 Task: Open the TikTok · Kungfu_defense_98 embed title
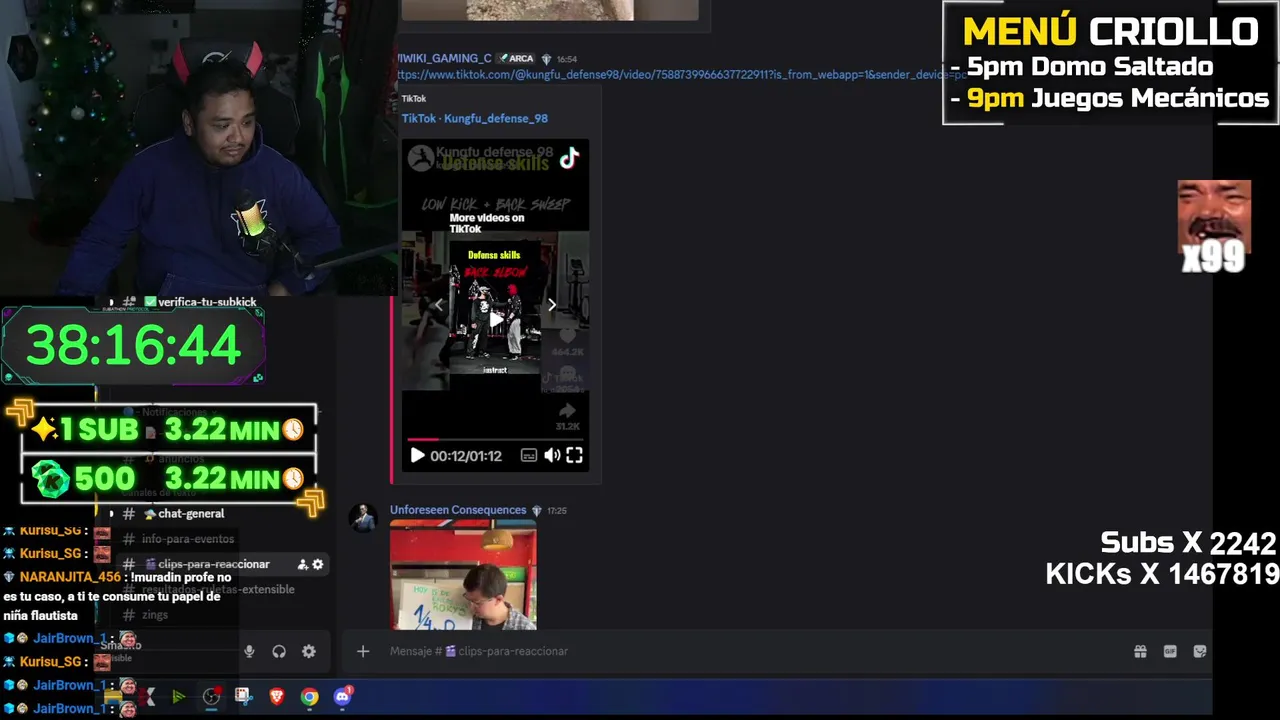point(475,118)
